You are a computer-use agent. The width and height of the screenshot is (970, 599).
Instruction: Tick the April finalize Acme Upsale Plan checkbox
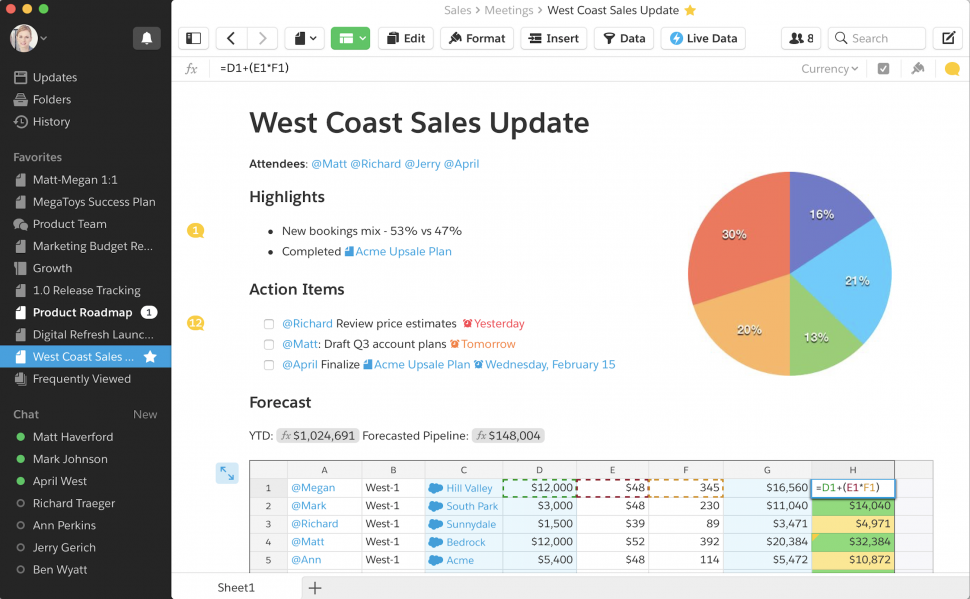coord(269,365)
